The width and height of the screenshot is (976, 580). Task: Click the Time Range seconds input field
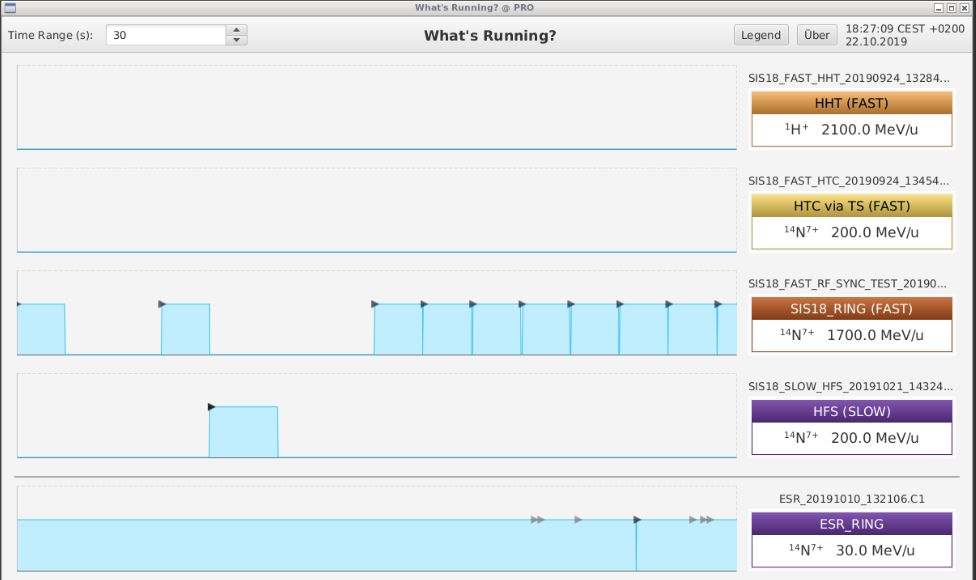166,35
